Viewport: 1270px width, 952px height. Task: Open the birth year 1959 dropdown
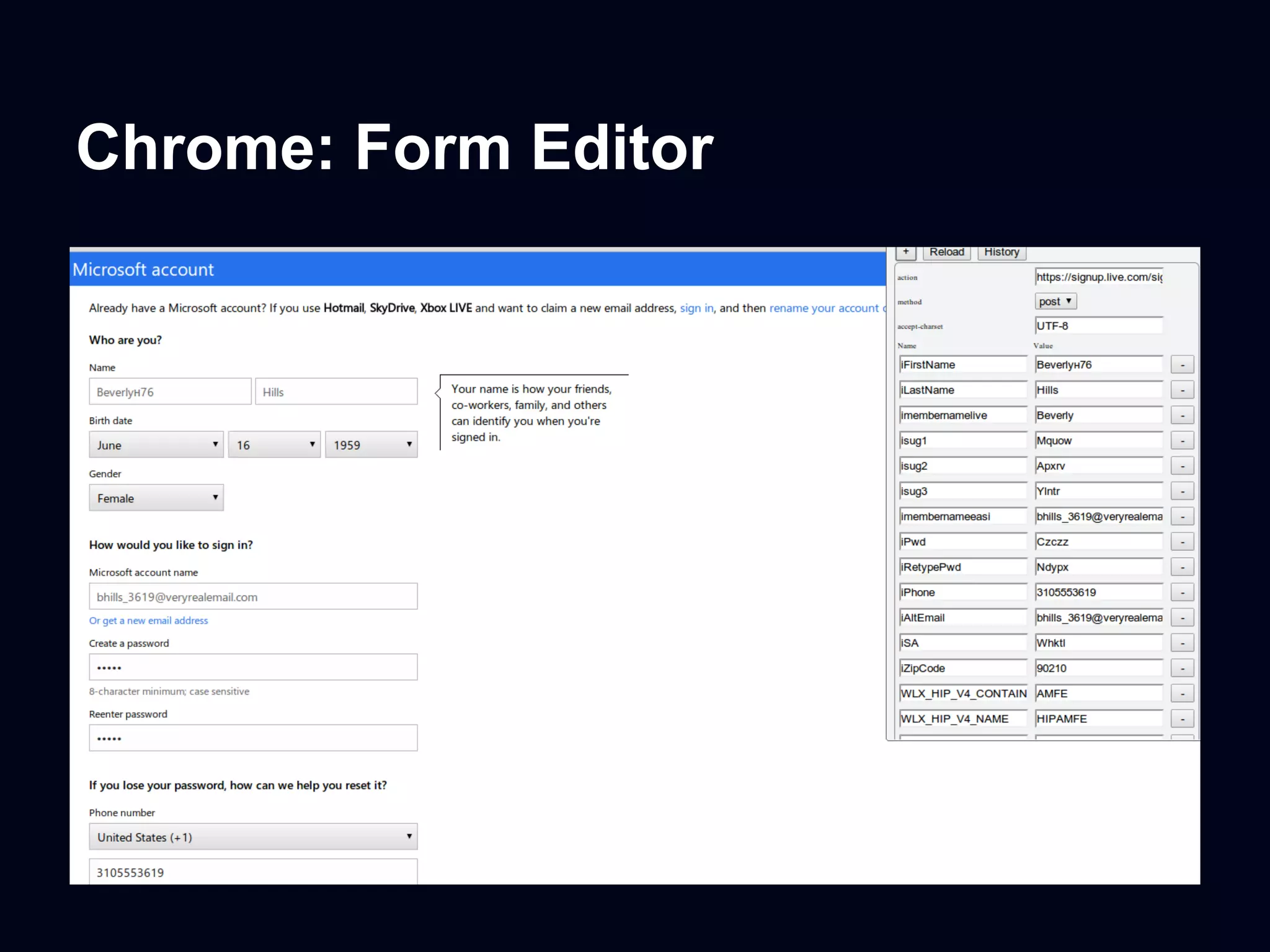[x=371, y=444]
